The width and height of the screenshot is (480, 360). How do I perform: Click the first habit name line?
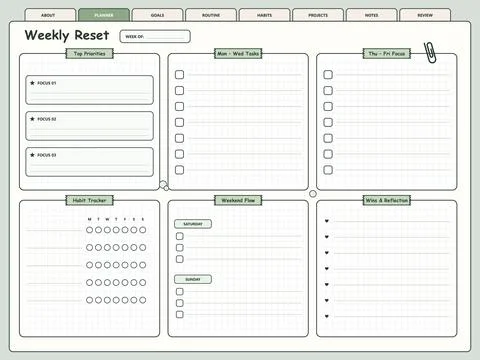coord(53,230)
